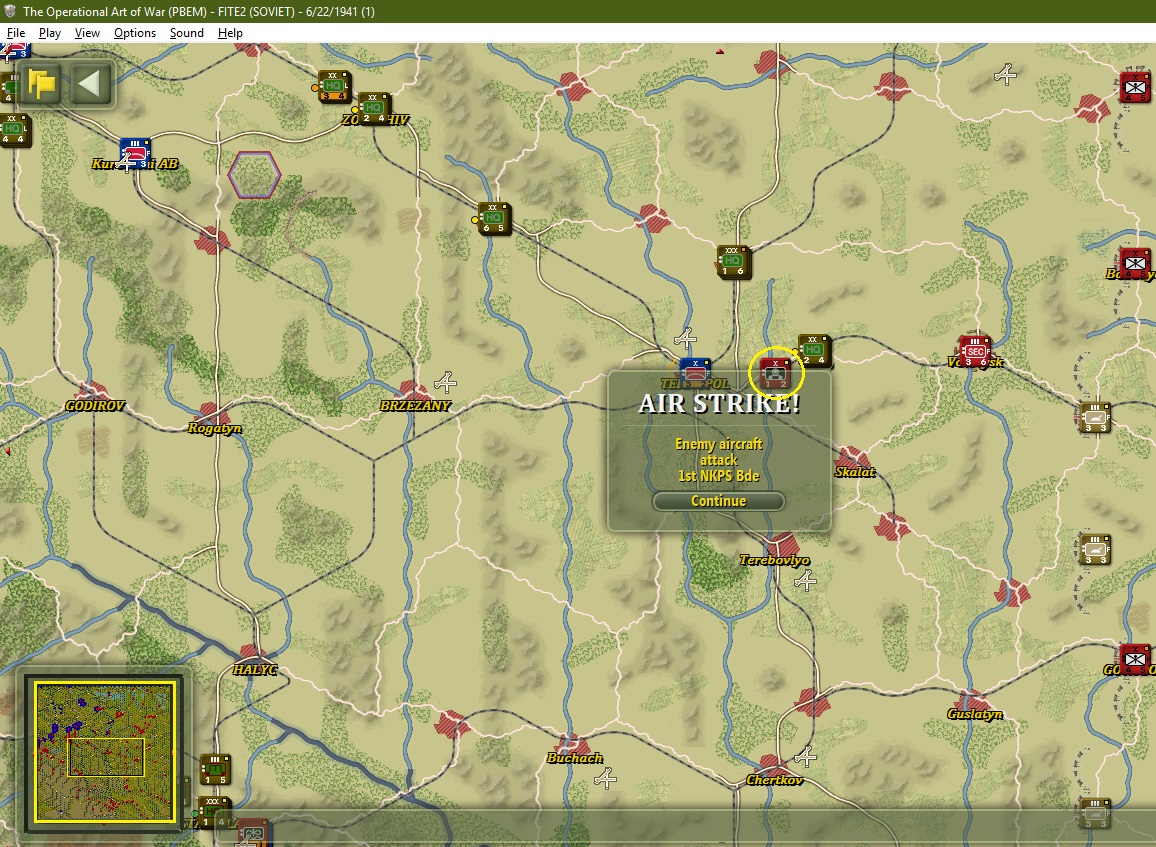Select the blue brigade unit at Ternopol
The width and height of the screenshot is (1156, 847).
(x=694, y=373)
